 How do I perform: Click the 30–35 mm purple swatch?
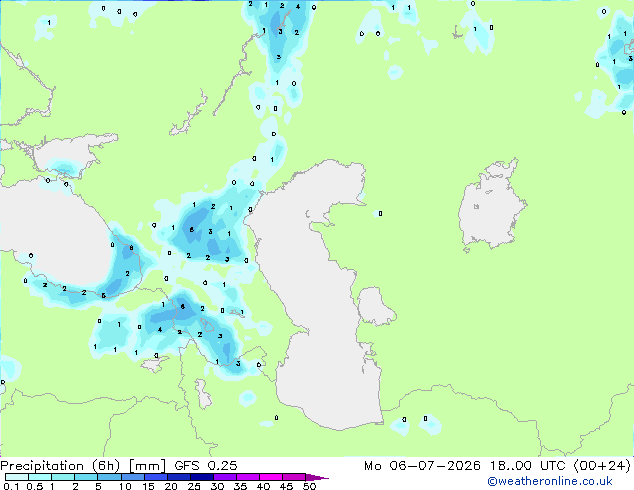tap(224, 477)
